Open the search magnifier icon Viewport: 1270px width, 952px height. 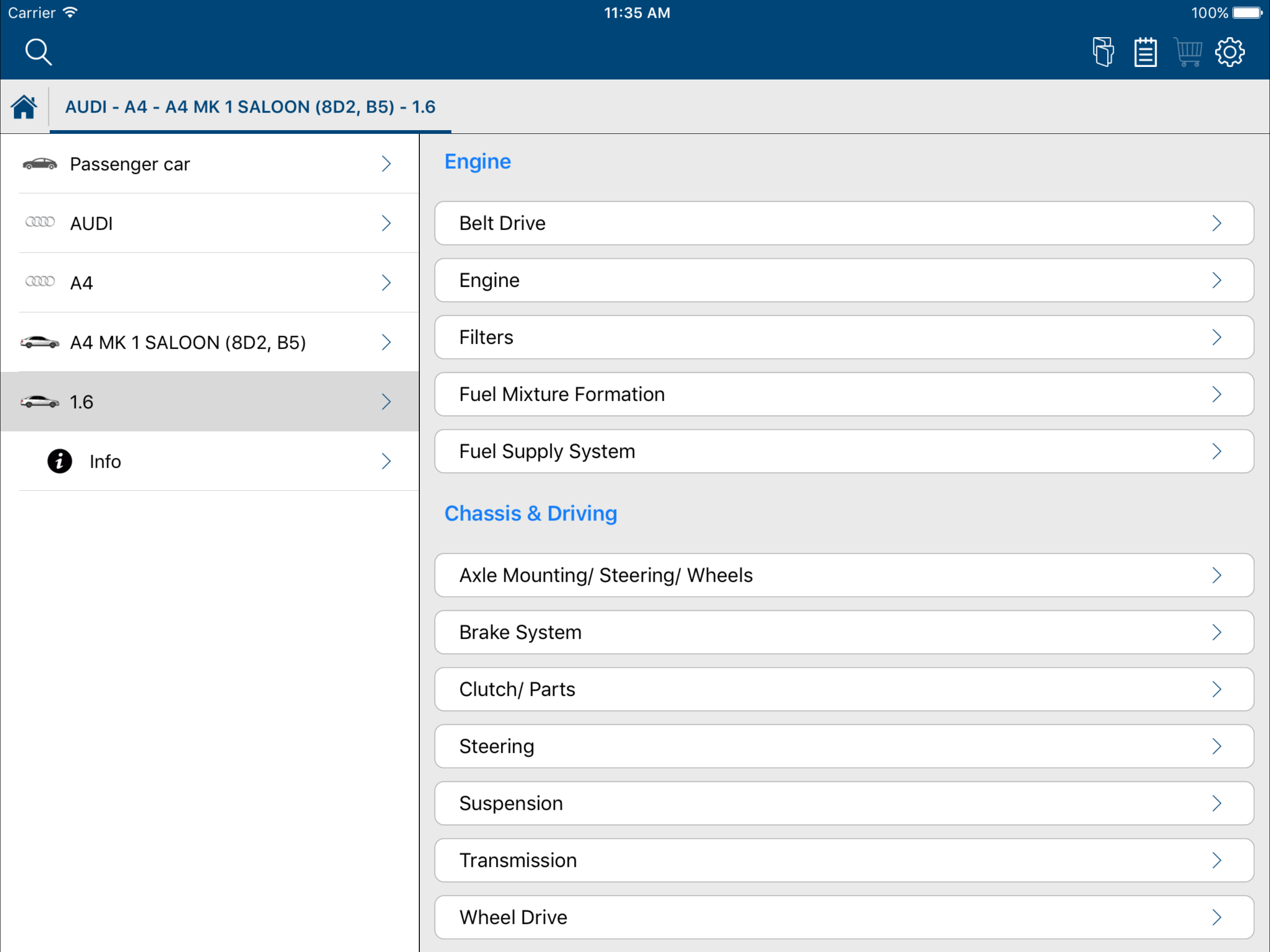point(39,52)
